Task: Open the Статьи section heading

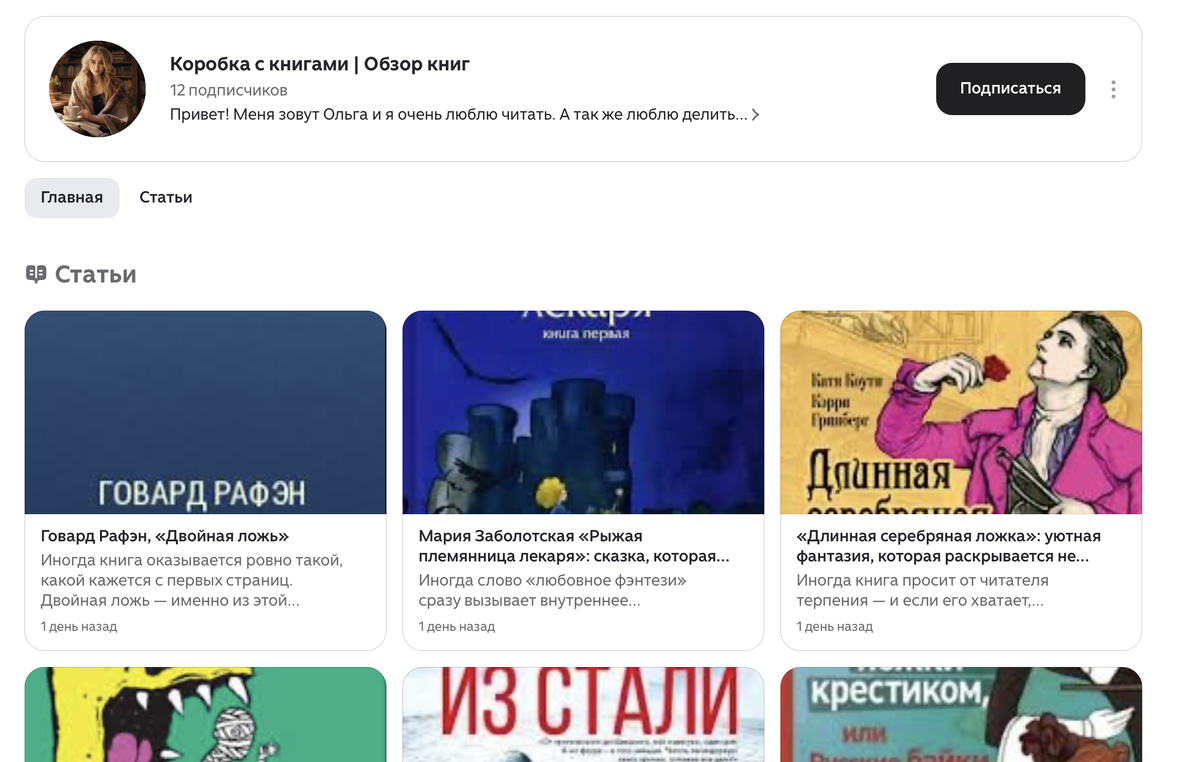Action: click(x=96, y=274)
